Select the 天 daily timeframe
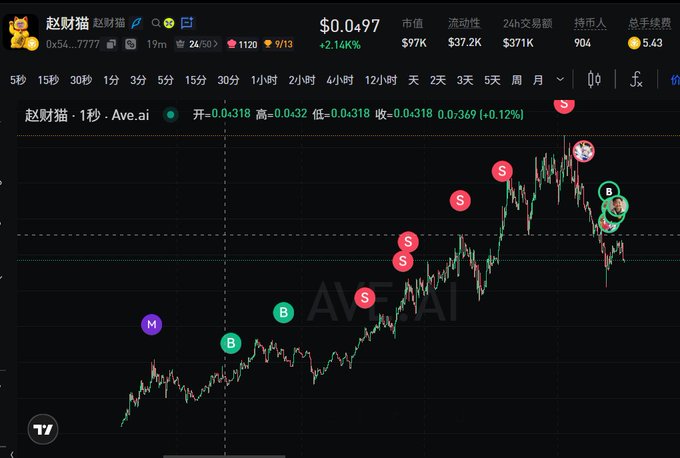Screen dimensions: 680x458 [x=413, y=80]
